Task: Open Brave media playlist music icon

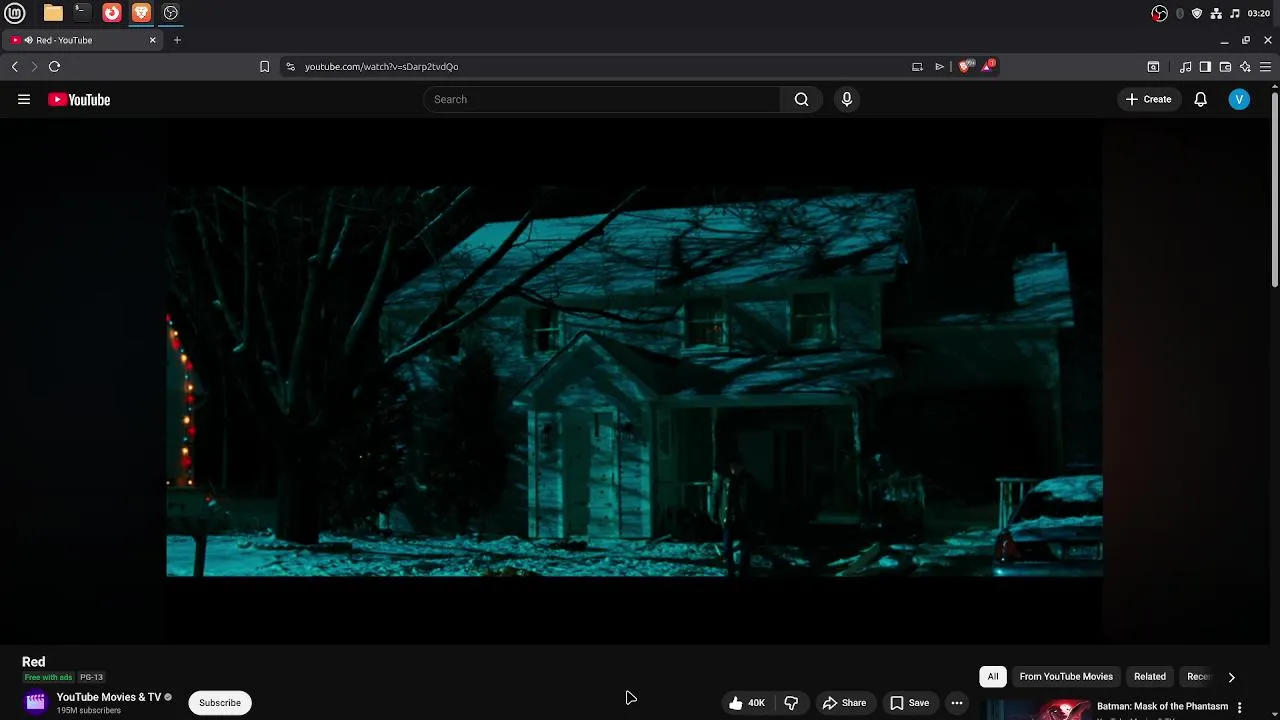Action: click(x=1185, y=67)
